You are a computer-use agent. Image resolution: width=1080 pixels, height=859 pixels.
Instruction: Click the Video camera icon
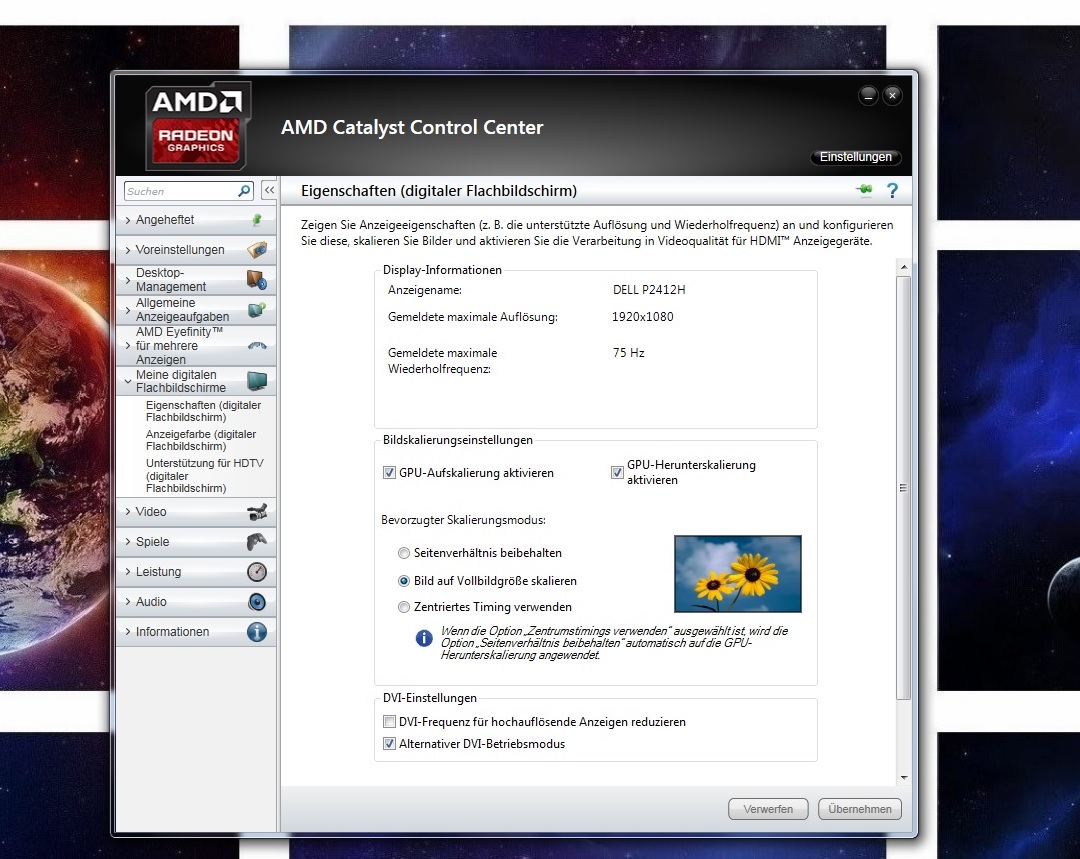click(x=257, y=512)
